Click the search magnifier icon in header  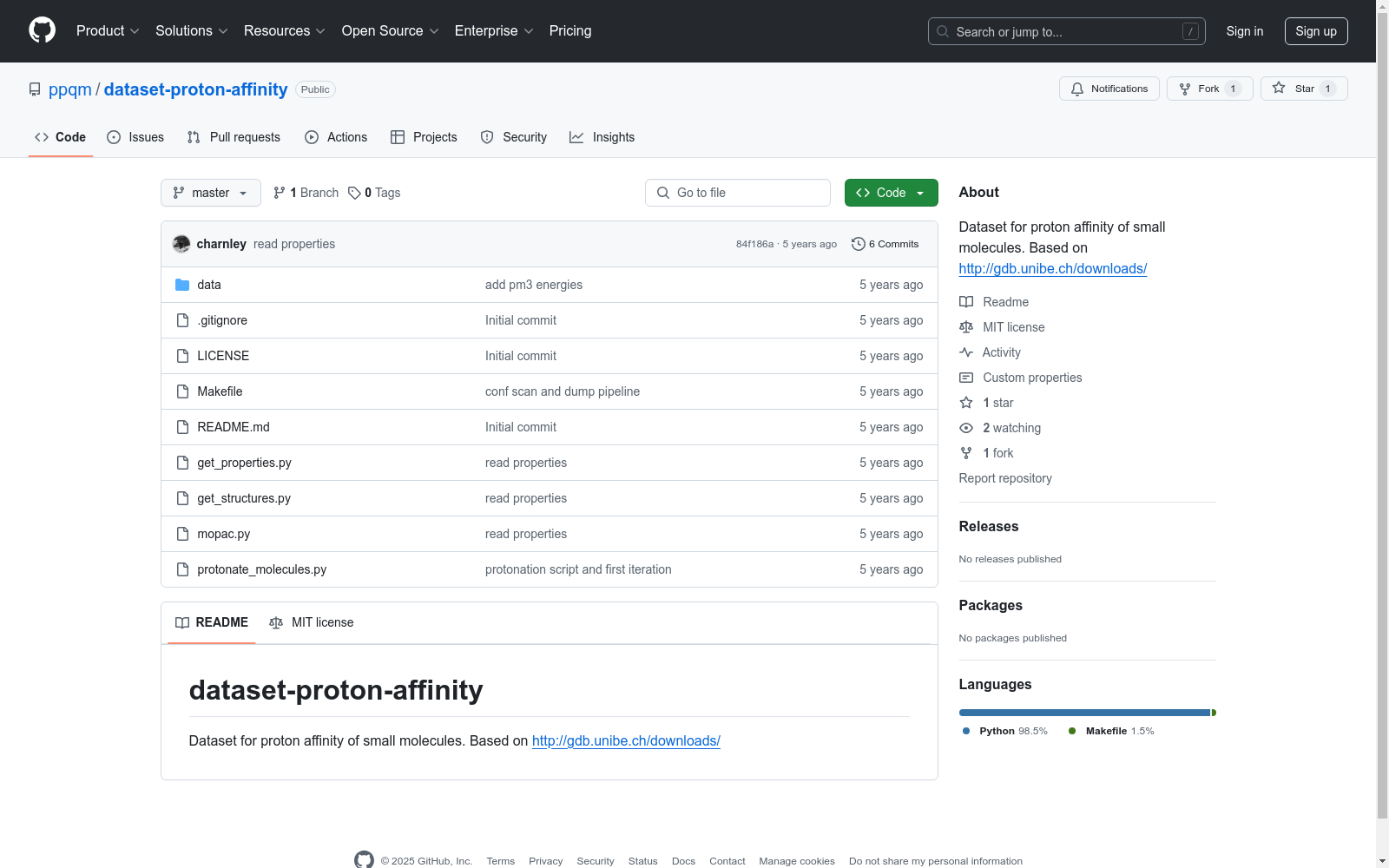tap(943, 31)
